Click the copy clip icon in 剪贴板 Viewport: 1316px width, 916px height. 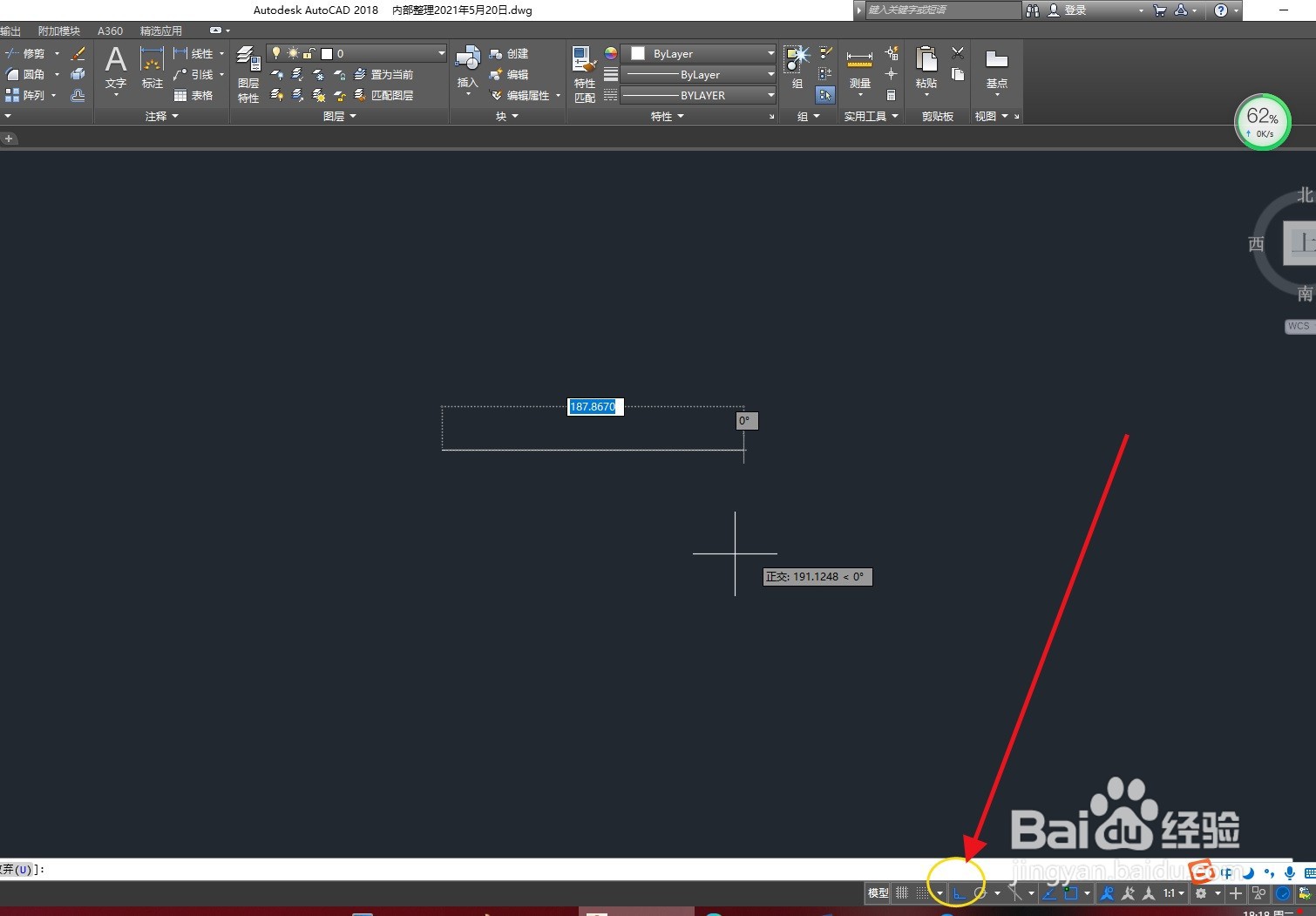[x=958, y=75]
